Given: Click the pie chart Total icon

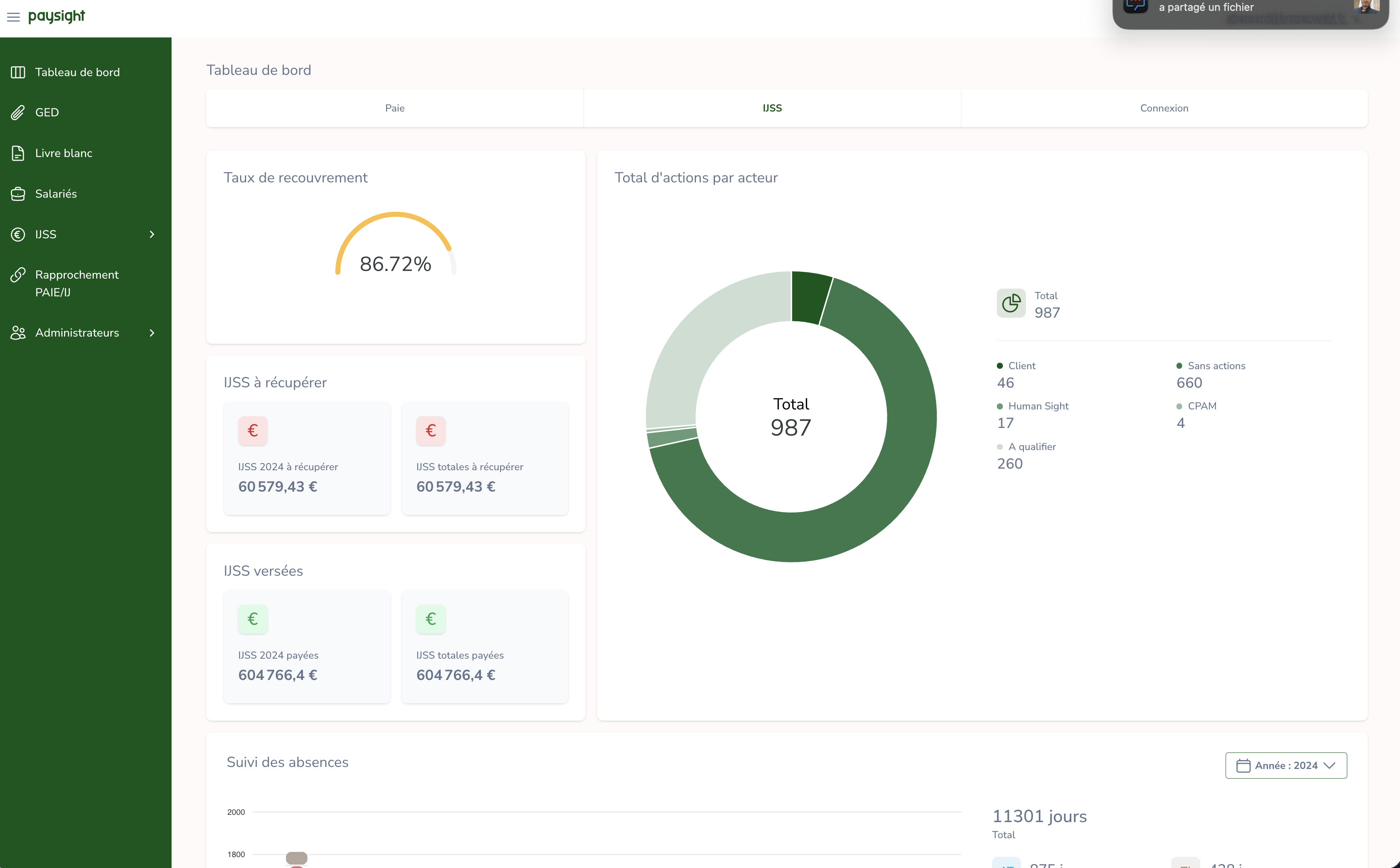Looking at the screenshot, I should tap(1011, 303).
